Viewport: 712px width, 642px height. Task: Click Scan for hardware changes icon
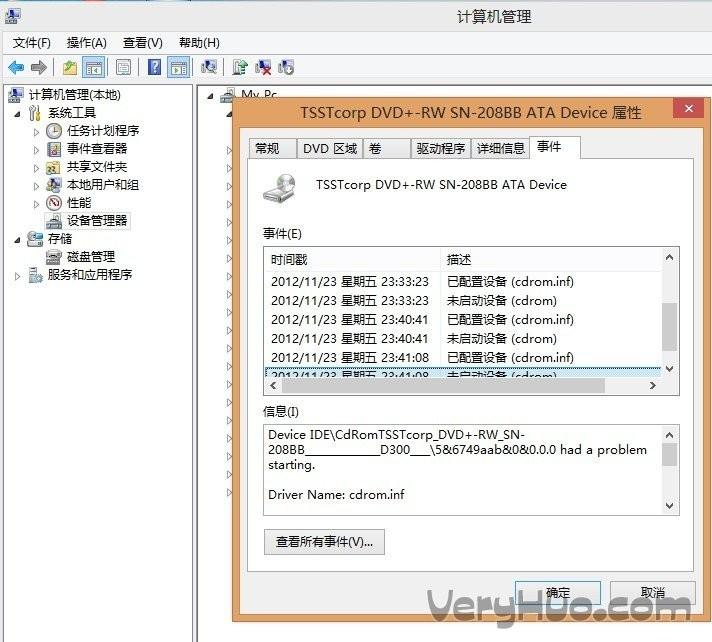tap(209, 68)
